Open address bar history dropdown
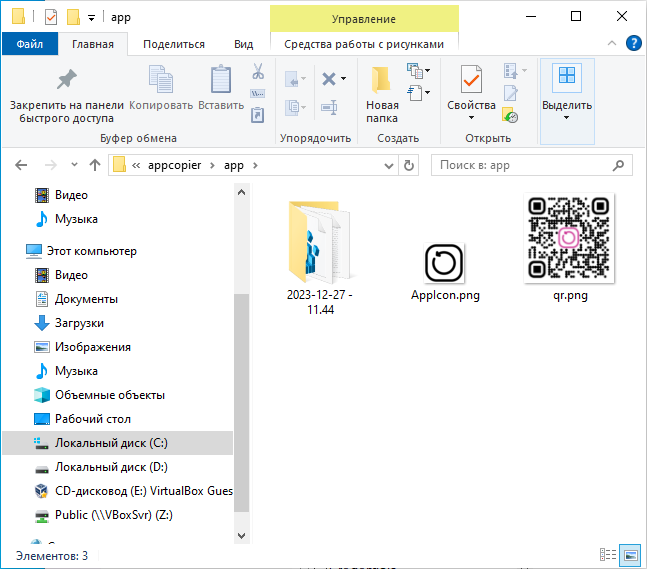 [388, 166]
